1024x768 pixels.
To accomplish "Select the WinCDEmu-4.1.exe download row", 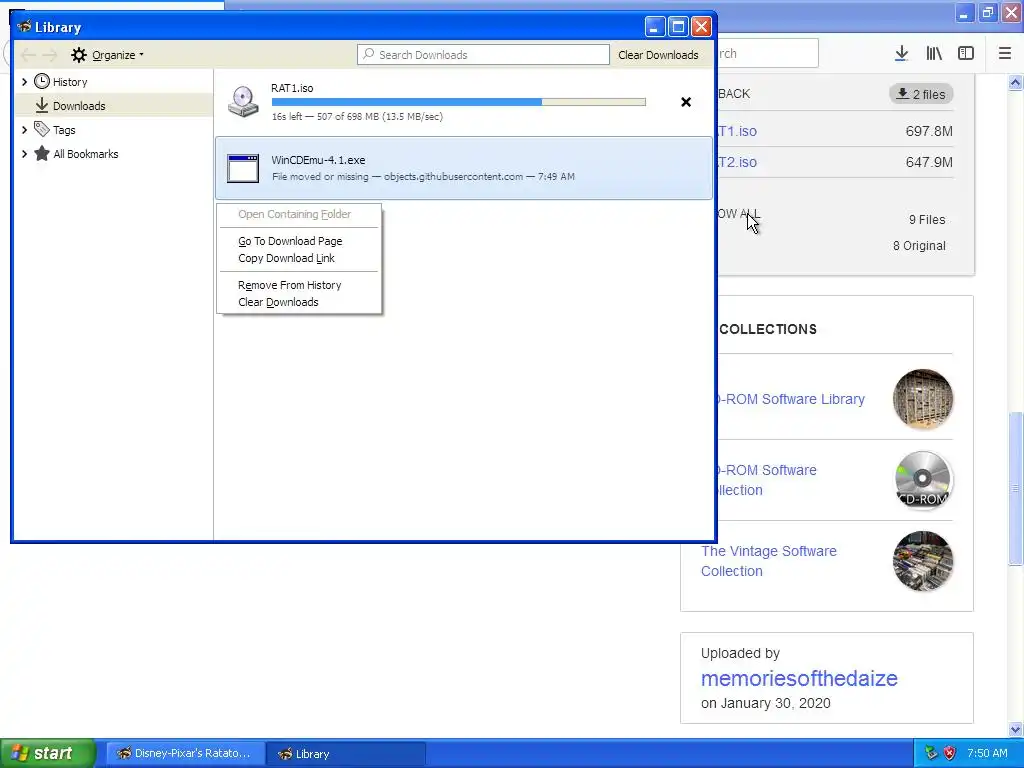I will click(464, 168).
